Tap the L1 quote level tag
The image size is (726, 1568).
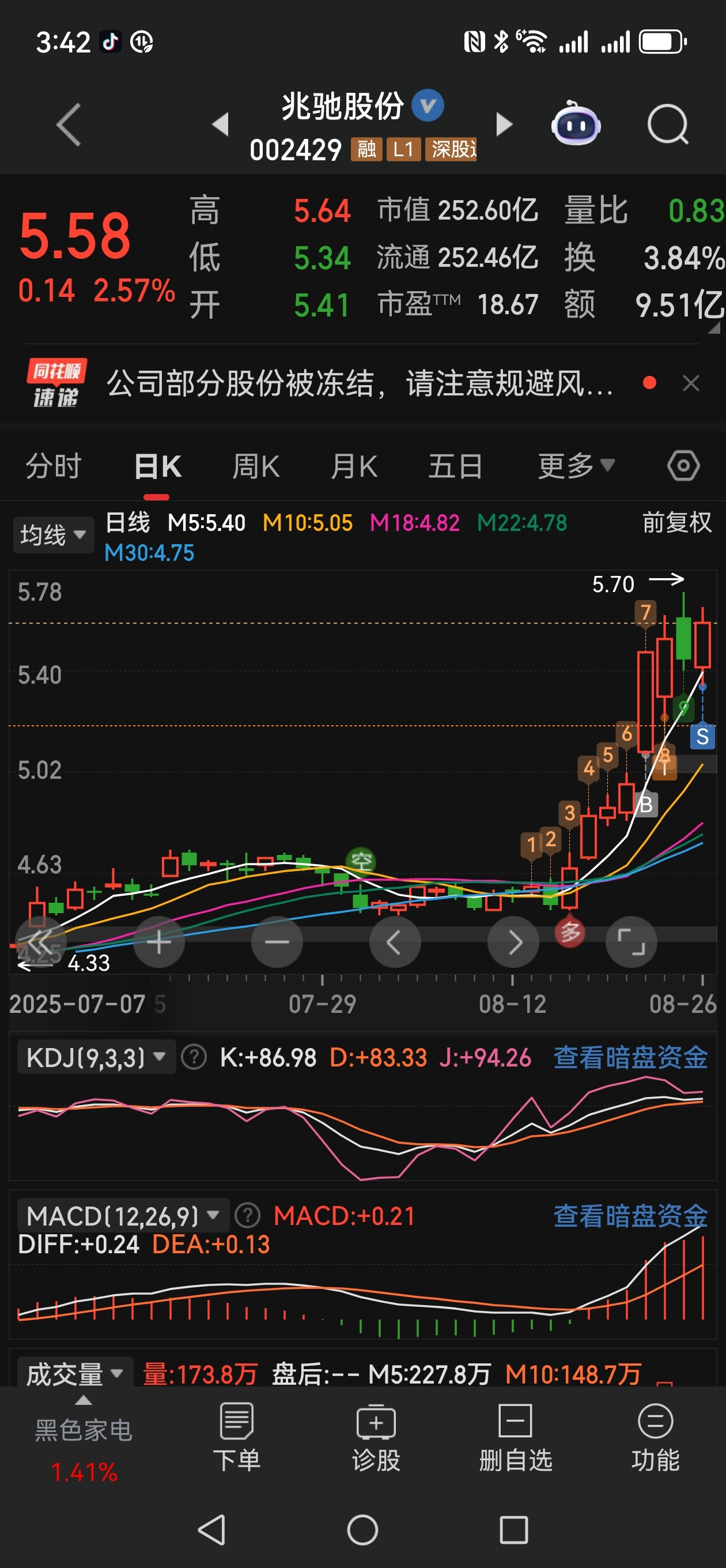[403, 150]
